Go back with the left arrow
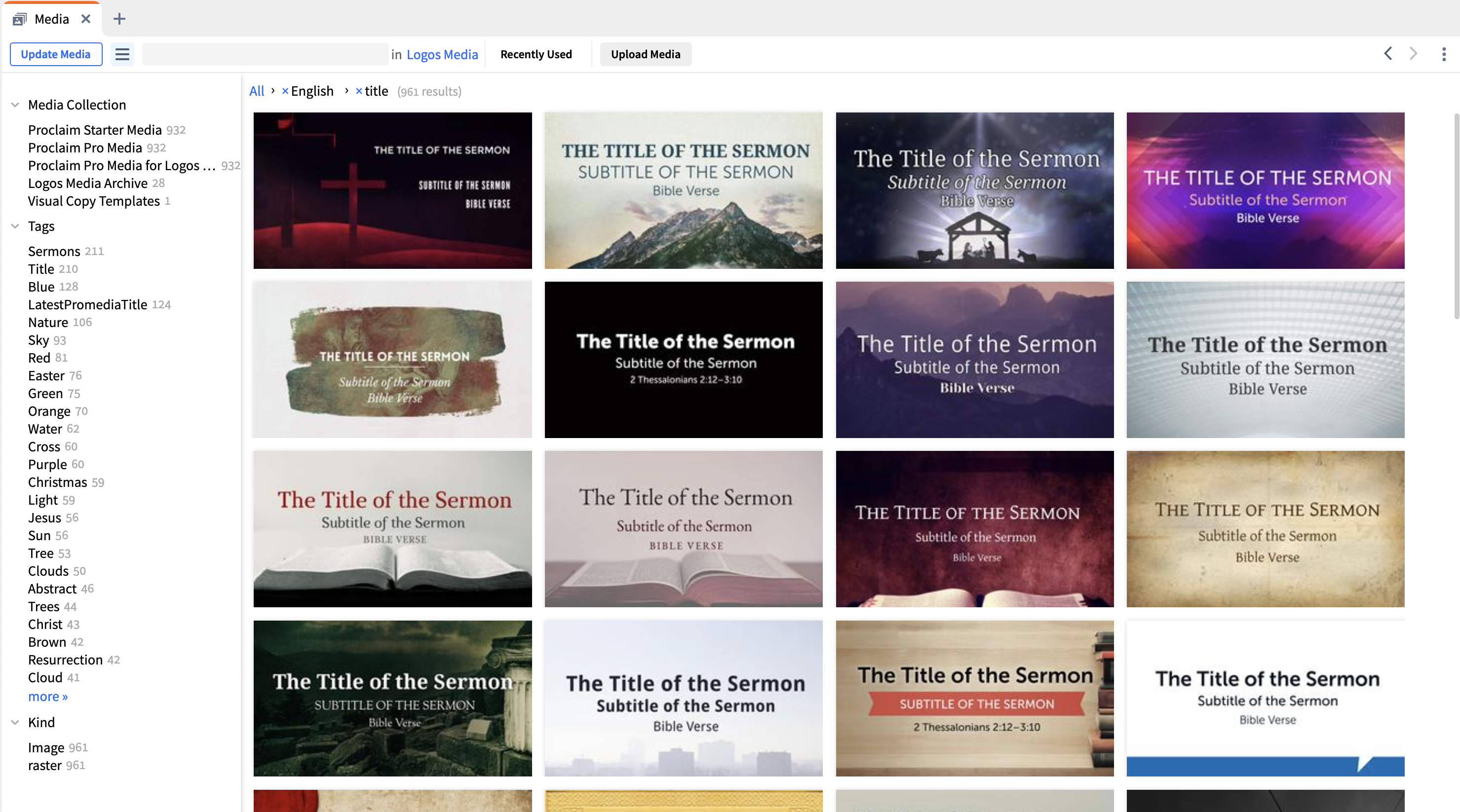The image size is (1460, 812). point(1388,54)
